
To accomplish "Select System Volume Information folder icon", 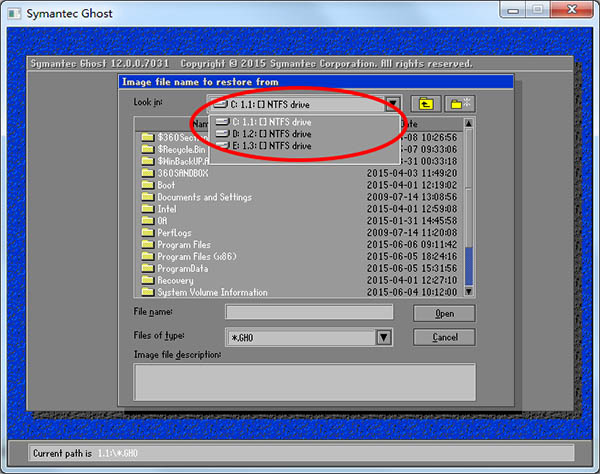I will point(147,292).
